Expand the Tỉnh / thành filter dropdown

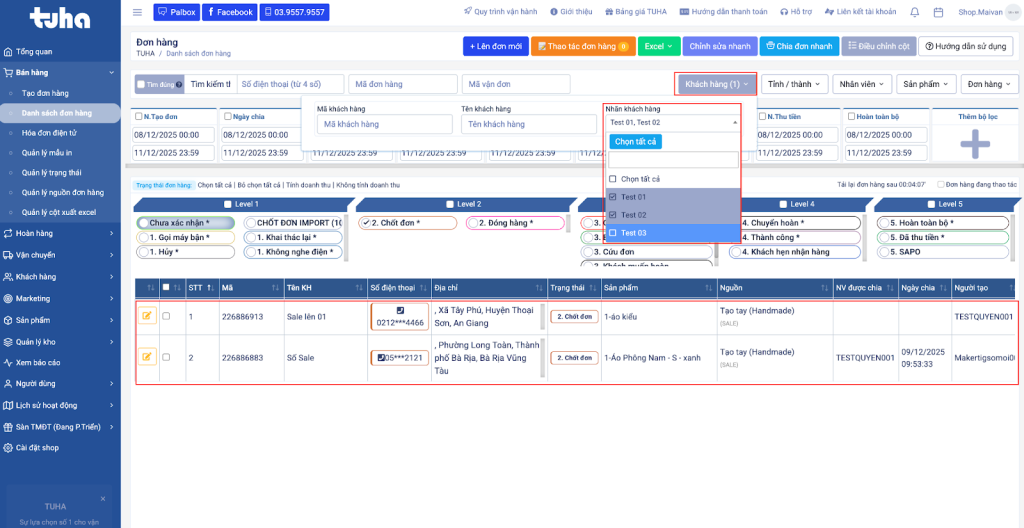pos(794,84)
